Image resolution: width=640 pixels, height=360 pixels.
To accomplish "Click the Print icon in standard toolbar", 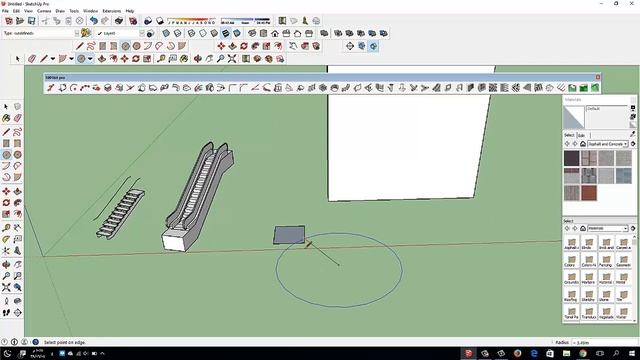I will tap(119, 21).
